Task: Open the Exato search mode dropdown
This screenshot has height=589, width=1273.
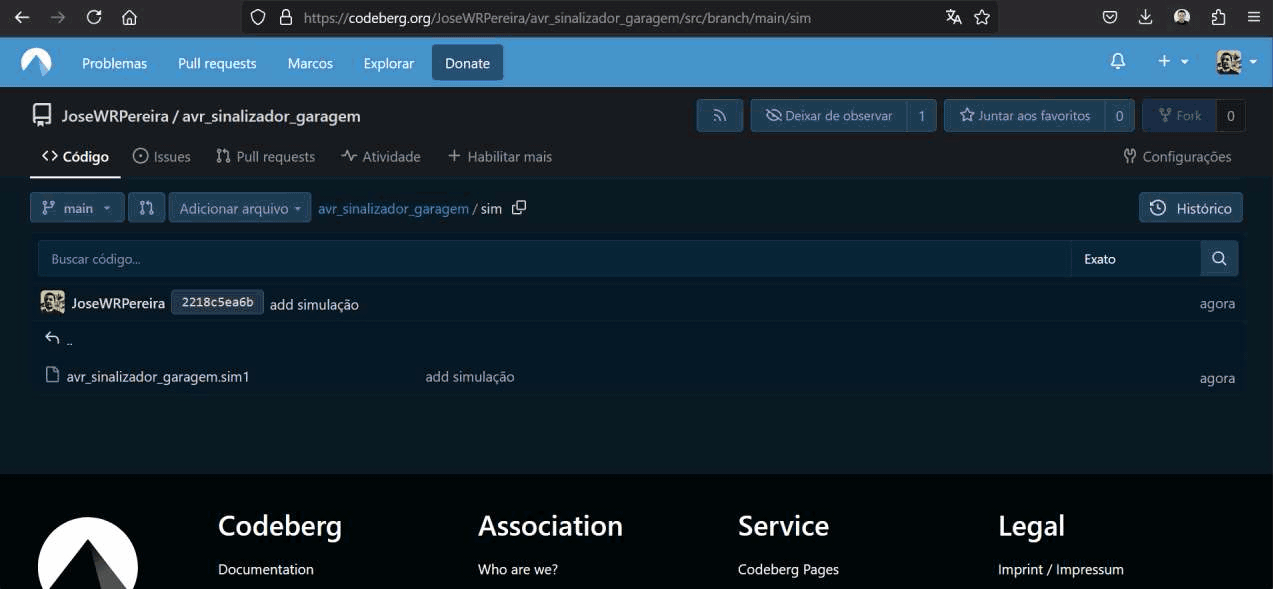Action: click(1136, 258)
